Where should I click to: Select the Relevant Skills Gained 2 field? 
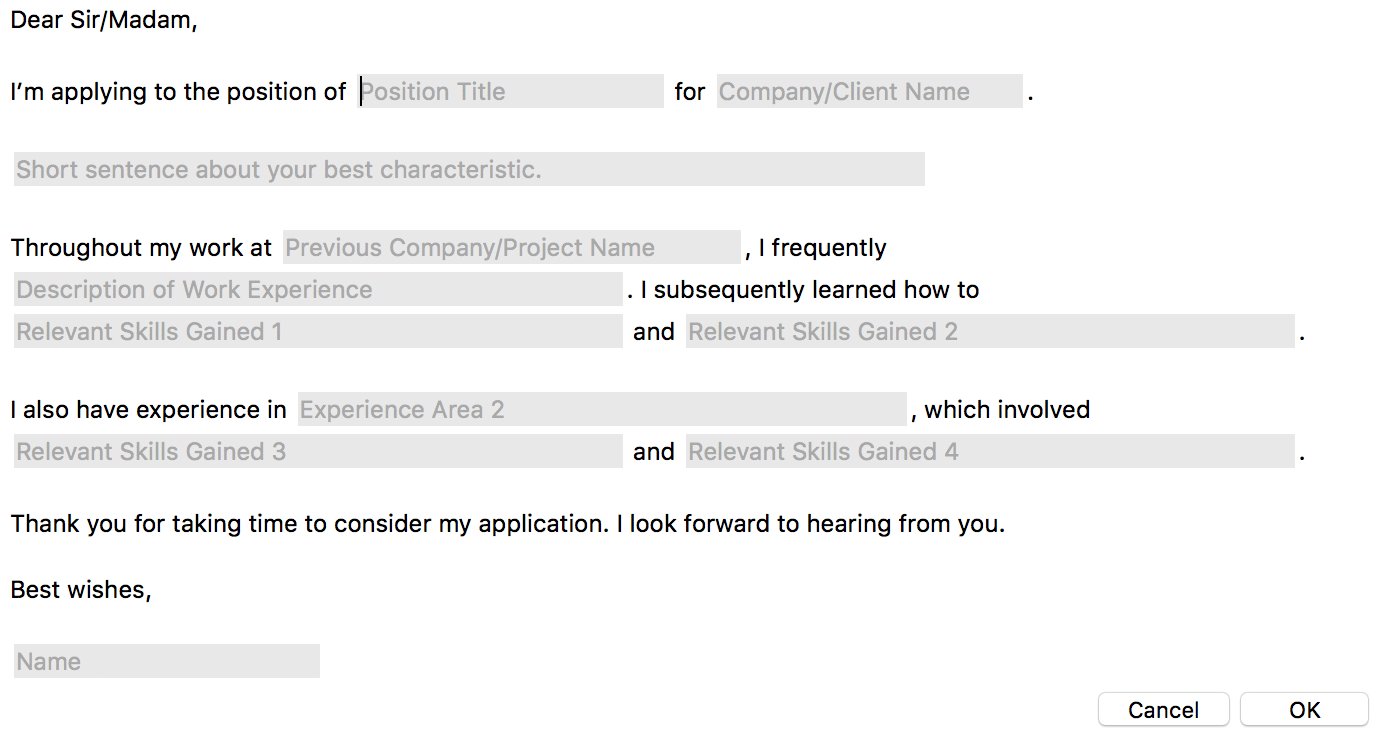990,331
